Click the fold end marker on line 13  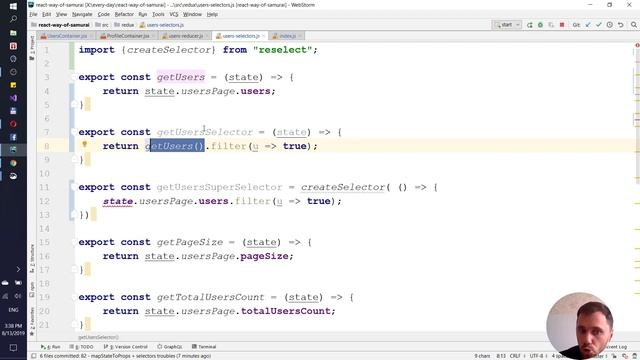pyautogui.click(x=73, y=214)
